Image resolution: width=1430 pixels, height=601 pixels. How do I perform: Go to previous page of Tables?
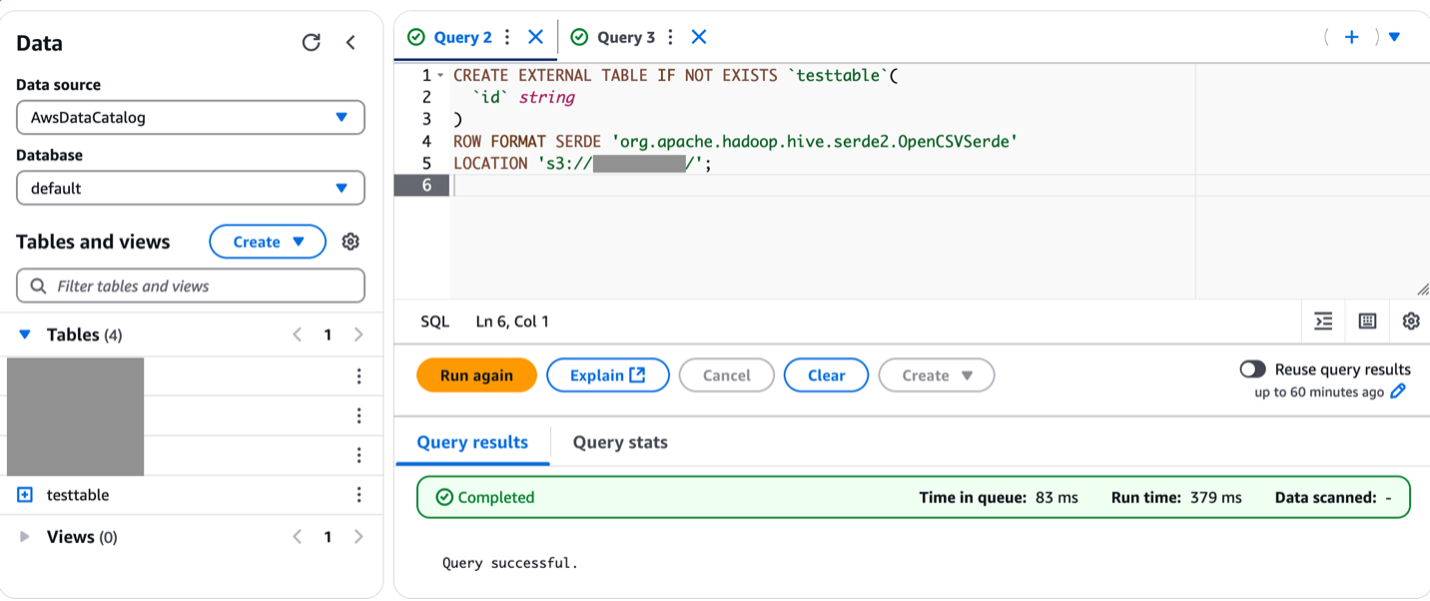pos(297,335)
